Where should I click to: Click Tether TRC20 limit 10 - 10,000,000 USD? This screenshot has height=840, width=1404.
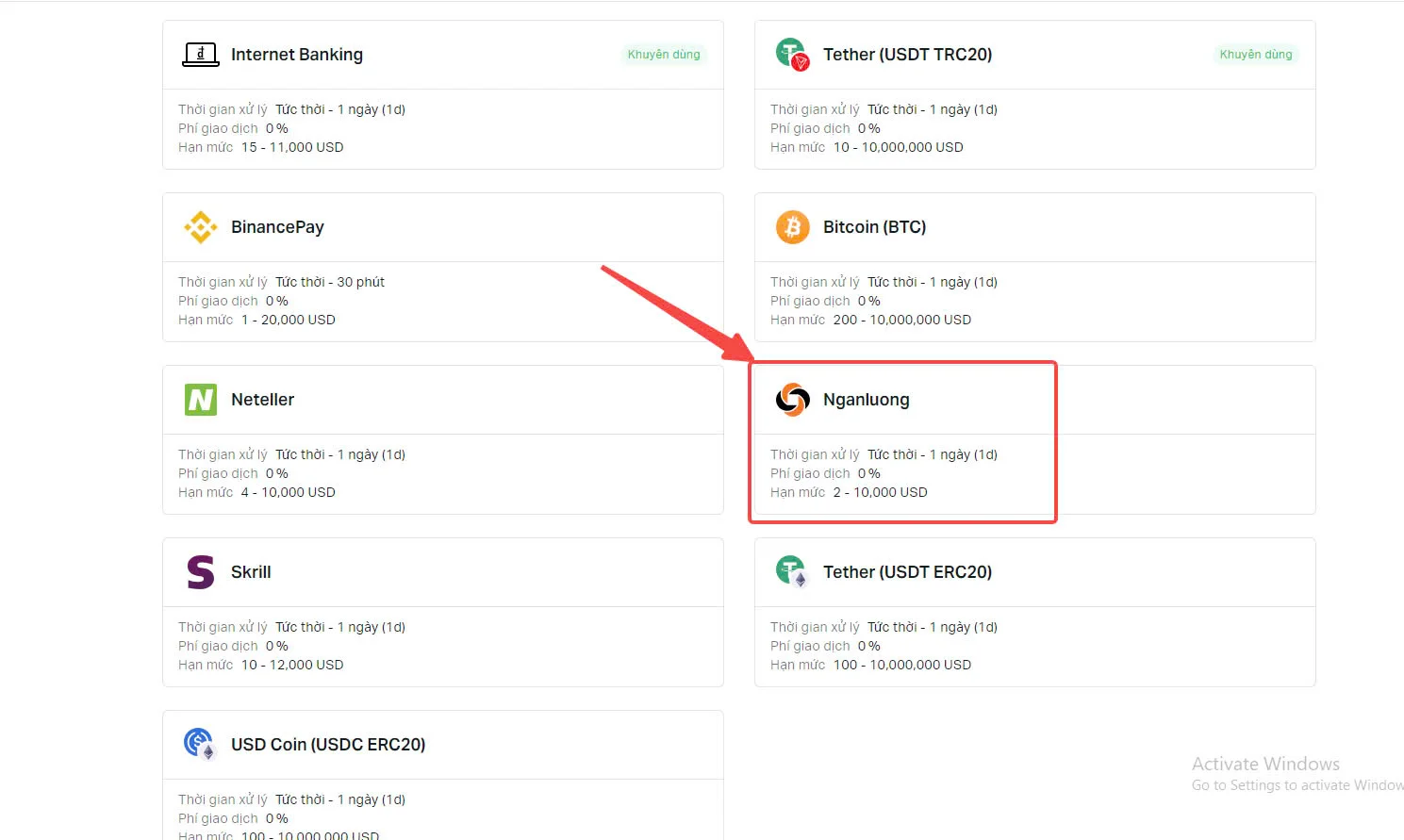[x=899, y=147]
